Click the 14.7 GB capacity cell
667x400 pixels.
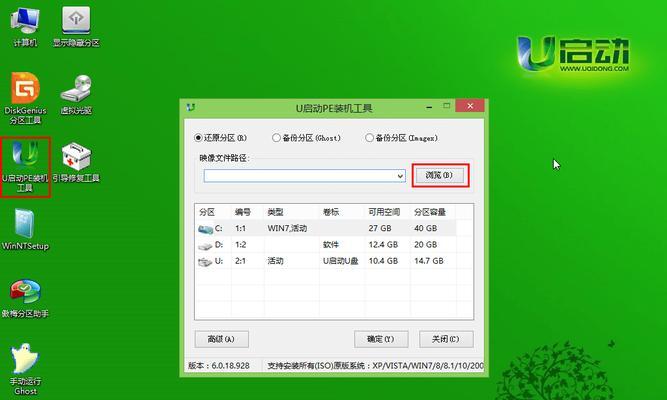pyautogui.click(x=429, y=261)
